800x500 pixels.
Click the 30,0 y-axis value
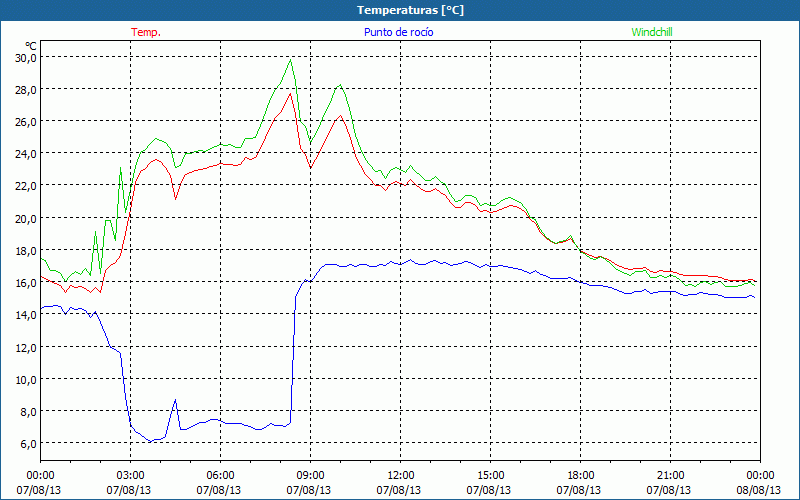[x=26, y=58]
